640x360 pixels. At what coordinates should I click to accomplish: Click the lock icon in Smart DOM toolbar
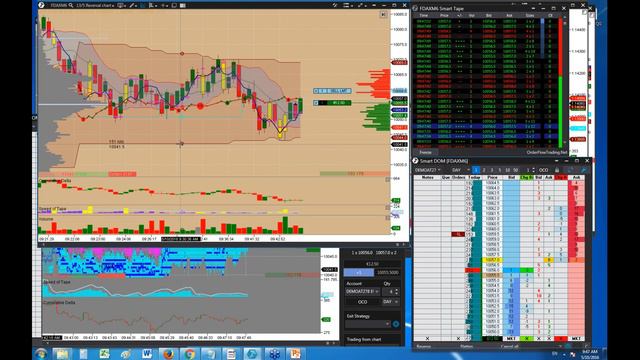[557, 170]
